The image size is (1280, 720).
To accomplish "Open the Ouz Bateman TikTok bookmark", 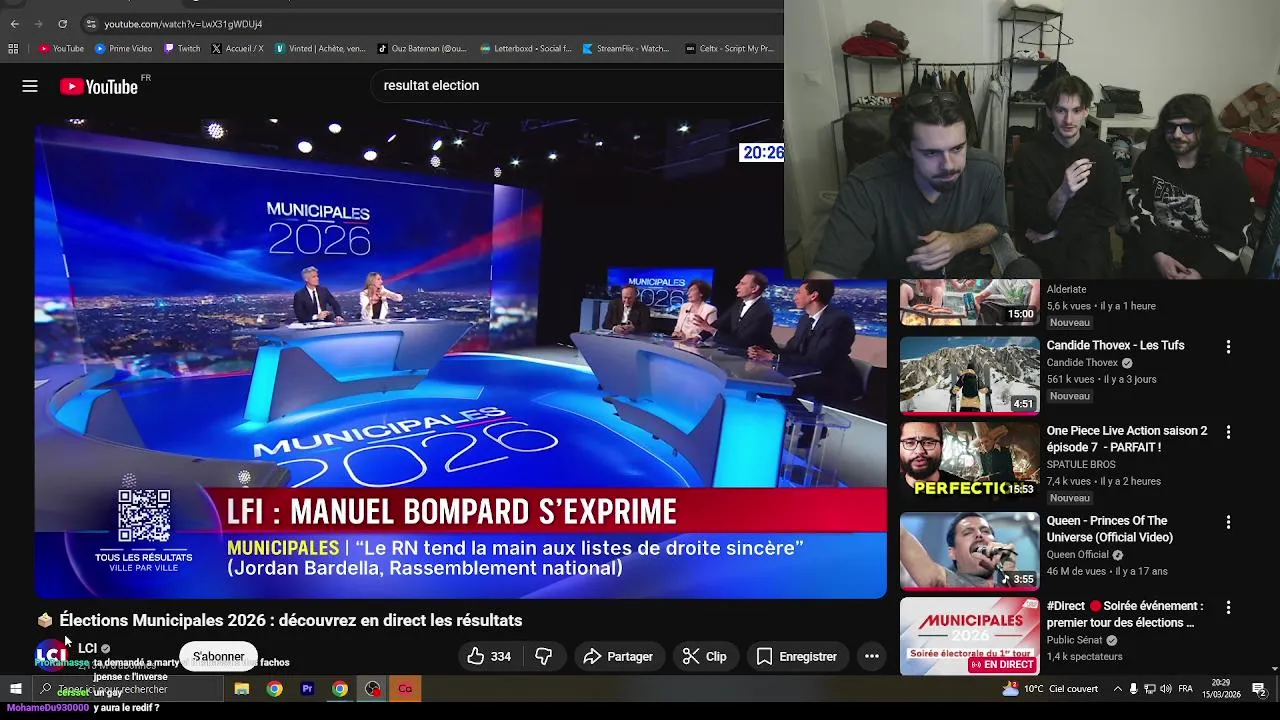I will [422, 48].
